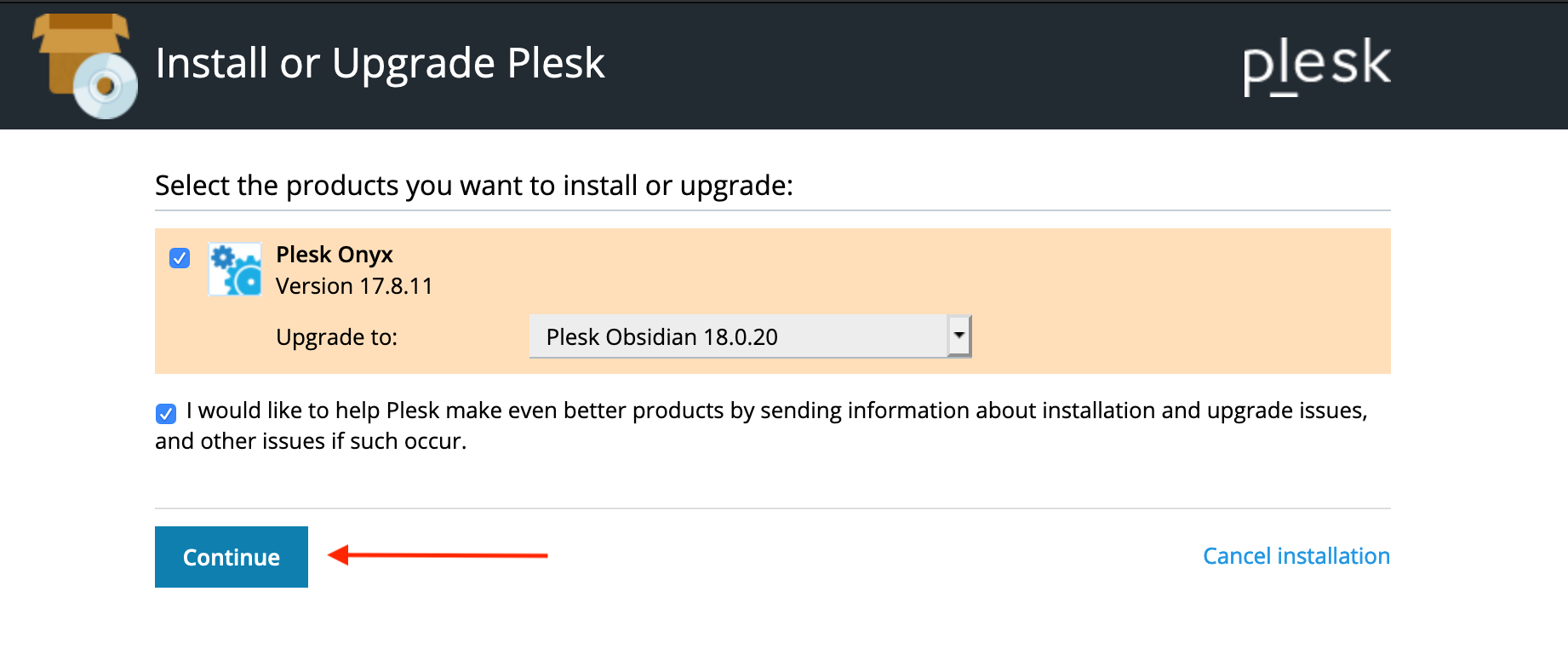Click the 'Select the products' heading
The height and width of the screenshot is (666, 1568).
tap(474, 186)
